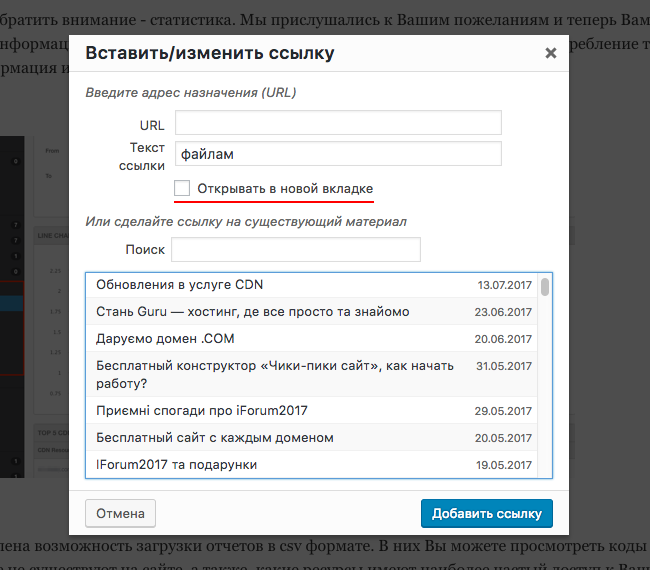Click the Поиск search field
Viewport: 650px width, 570px height.
click(x=295, y=249)
